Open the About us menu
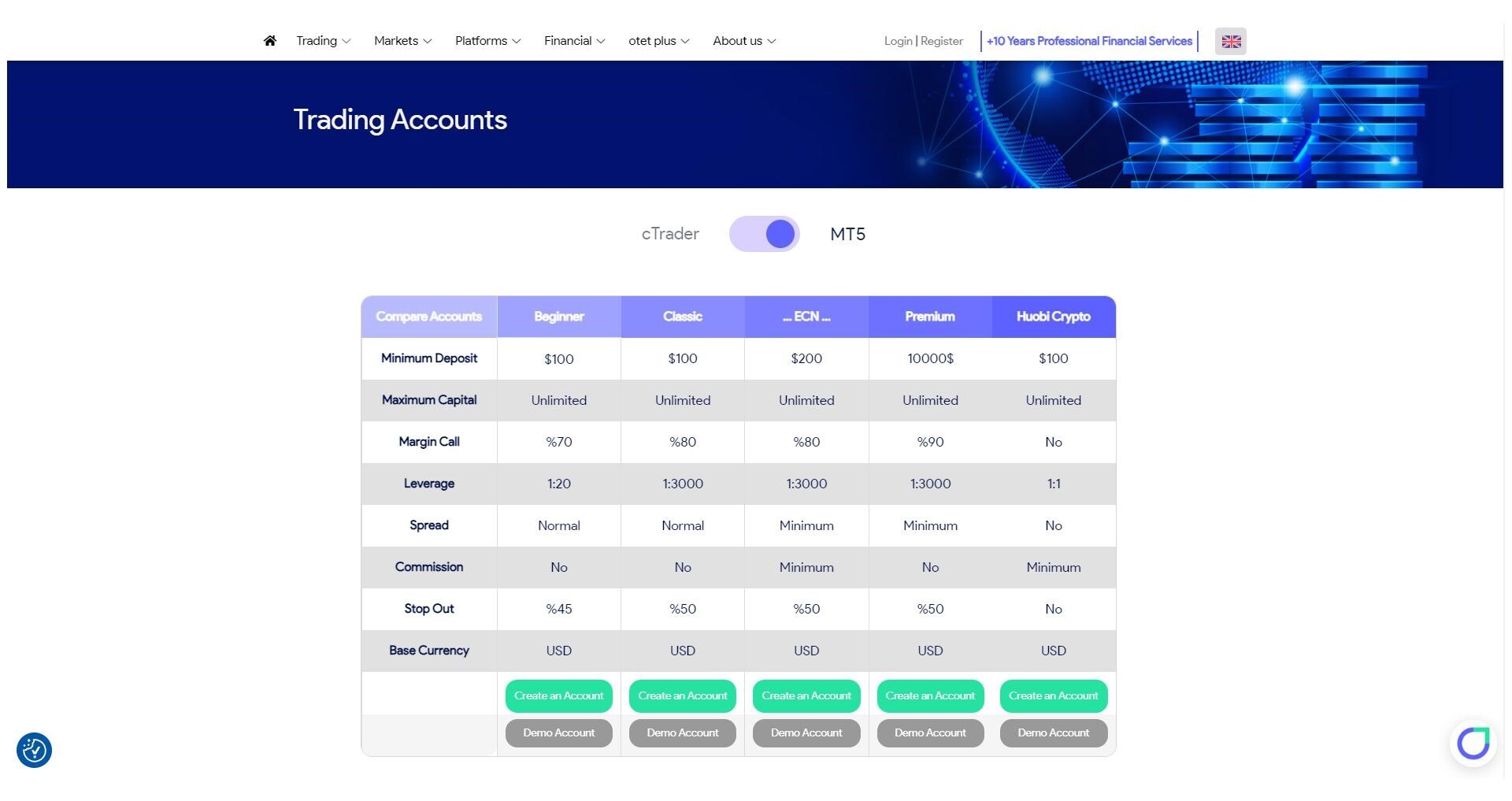The height and width of the screenshot is (801, 1512). click(x=744, y=41)
